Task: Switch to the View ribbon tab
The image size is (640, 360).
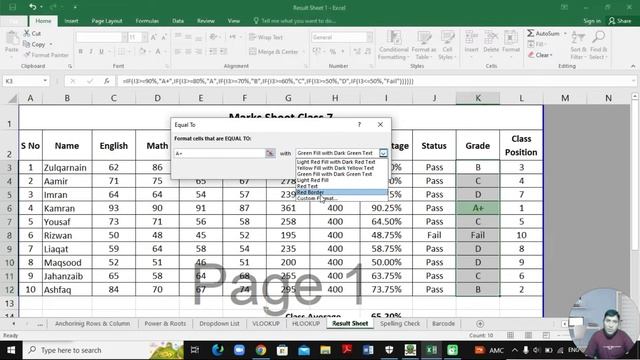Action: click(234, 21)
